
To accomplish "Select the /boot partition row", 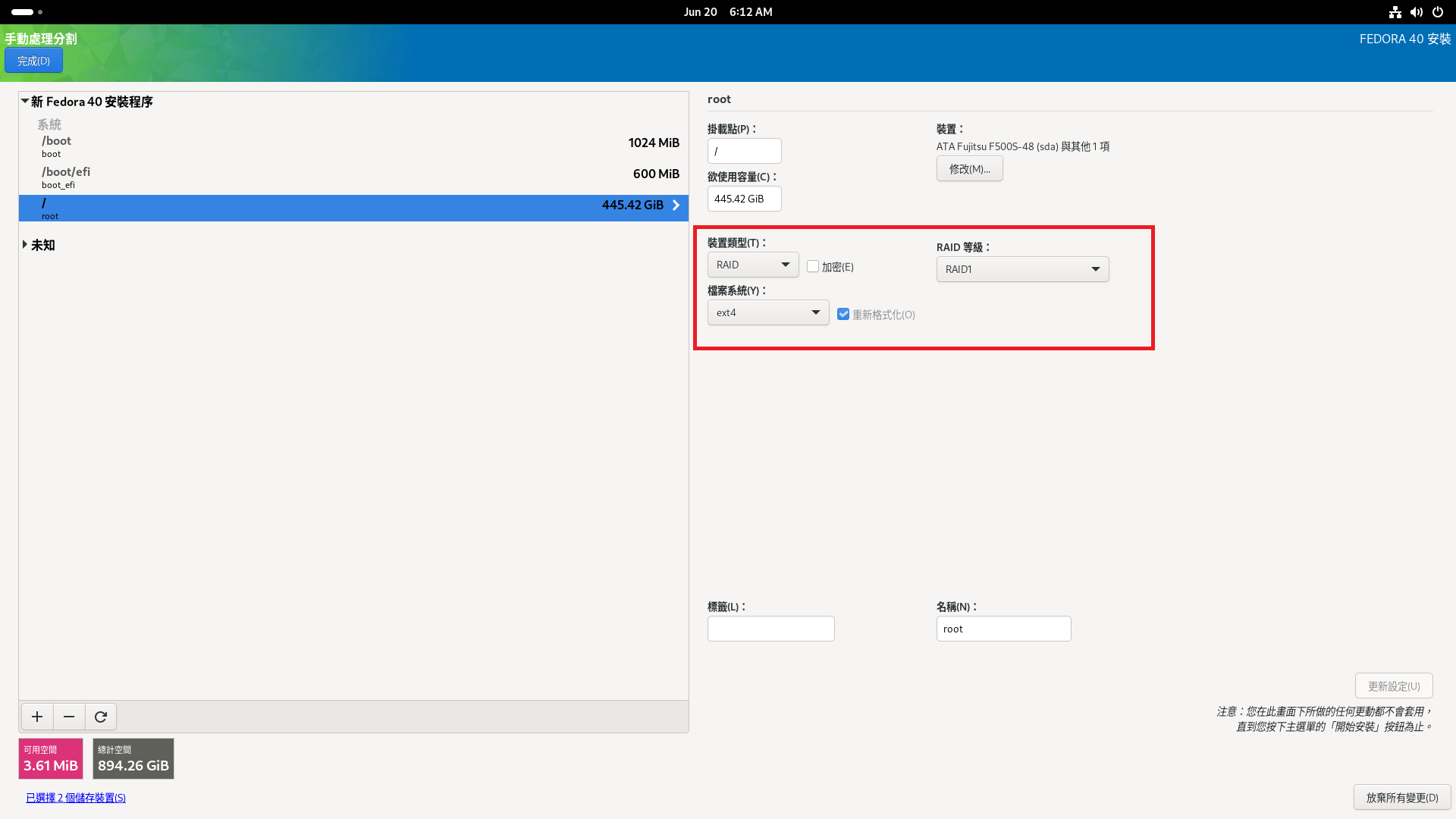I will [x=353, y=146].
